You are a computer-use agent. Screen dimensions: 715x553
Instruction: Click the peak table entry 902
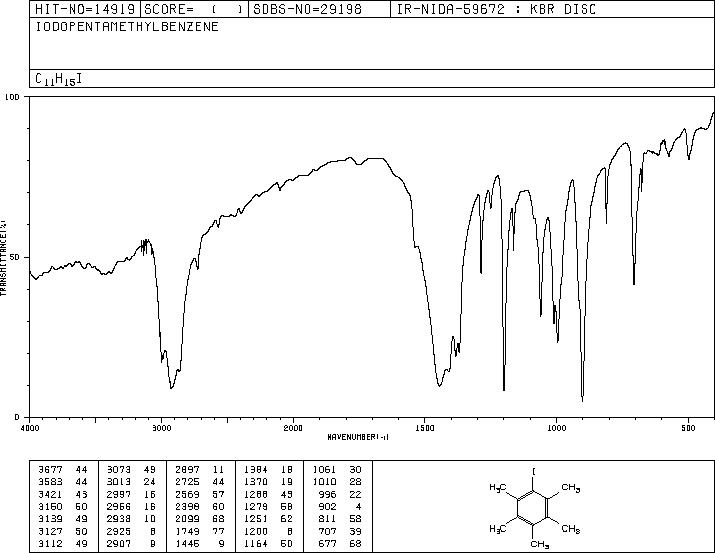327,506
